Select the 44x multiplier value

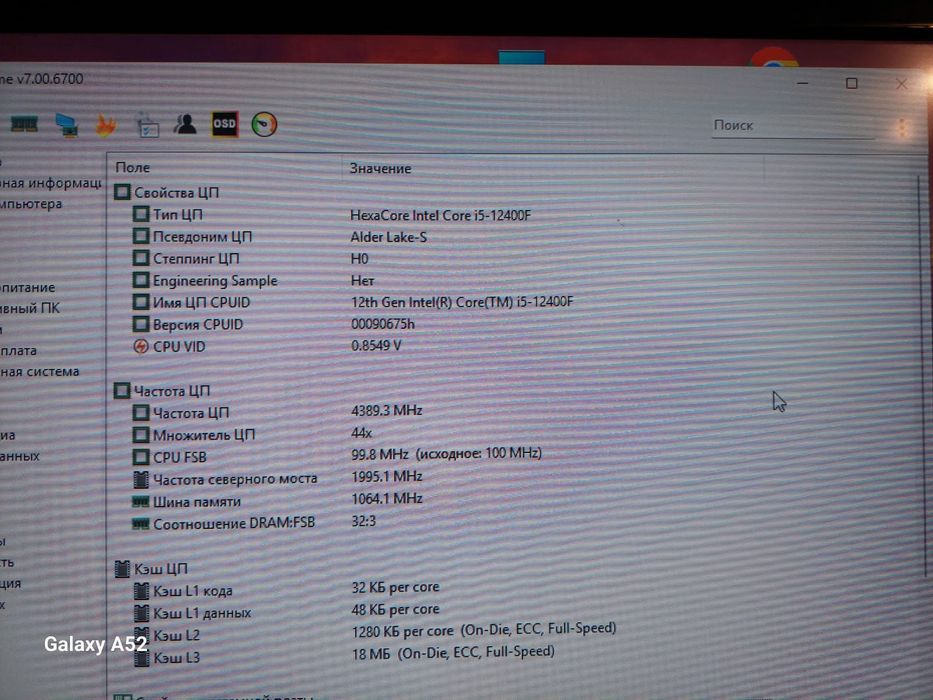pos(362,433)
